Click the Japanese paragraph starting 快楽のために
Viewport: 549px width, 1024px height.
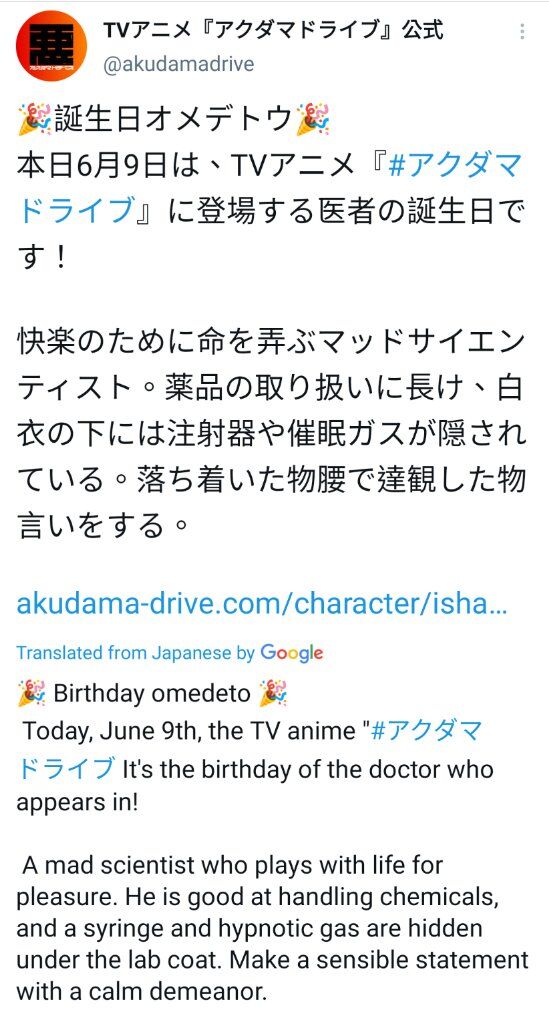[x=271, y=433]
